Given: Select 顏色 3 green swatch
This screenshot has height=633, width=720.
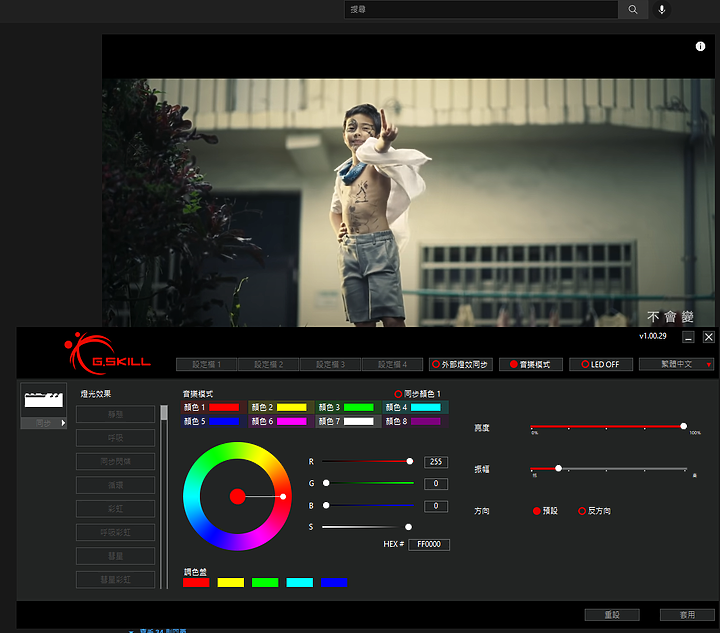Looking at the screenshot, I should 359,407.
